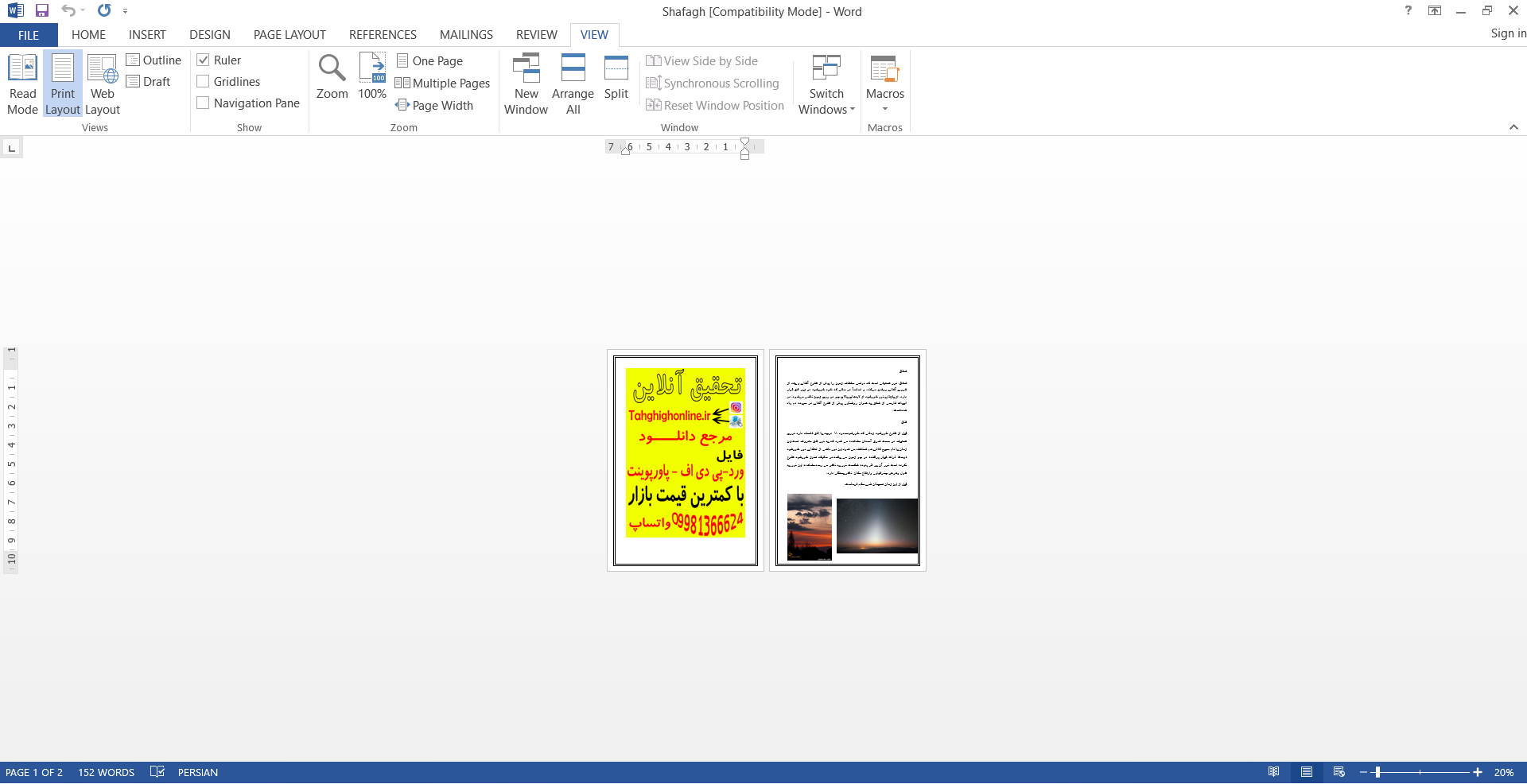Click the horizontal ruler
Screen dimensions: 1527x784
pos(684,147)
